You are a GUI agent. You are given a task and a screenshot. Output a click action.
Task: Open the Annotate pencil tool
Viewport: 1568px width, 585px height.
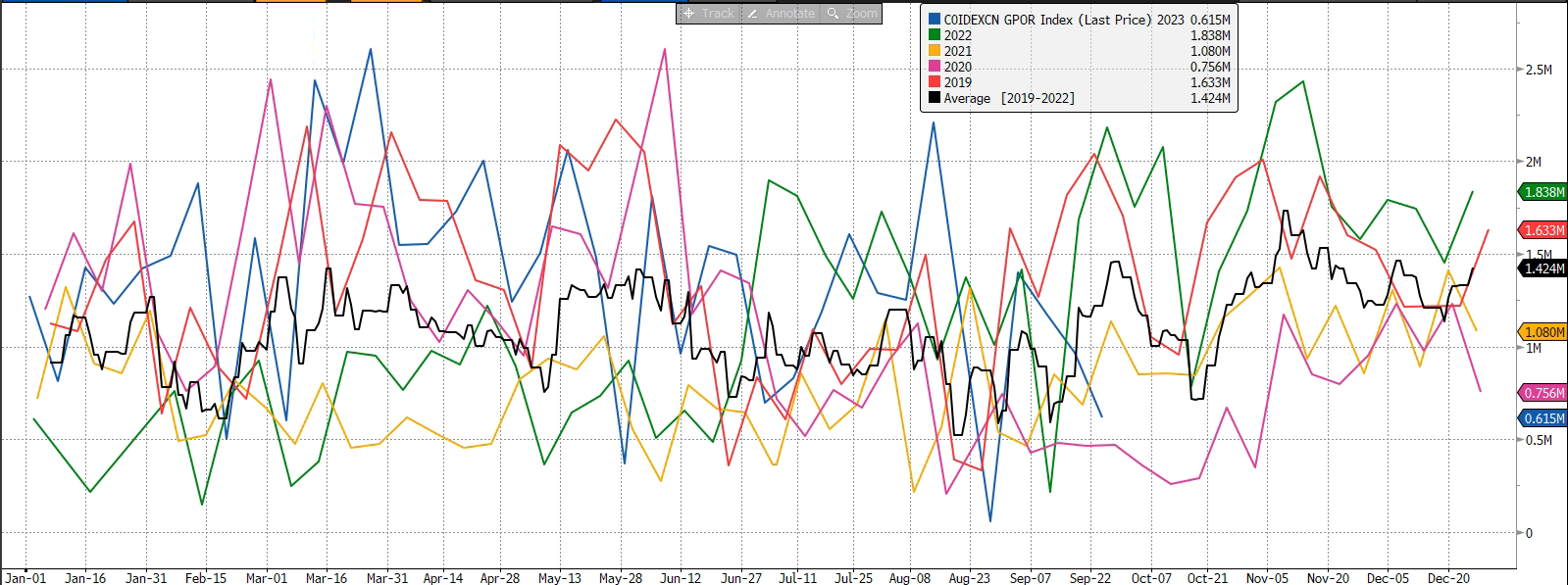(x=781, y=14)
